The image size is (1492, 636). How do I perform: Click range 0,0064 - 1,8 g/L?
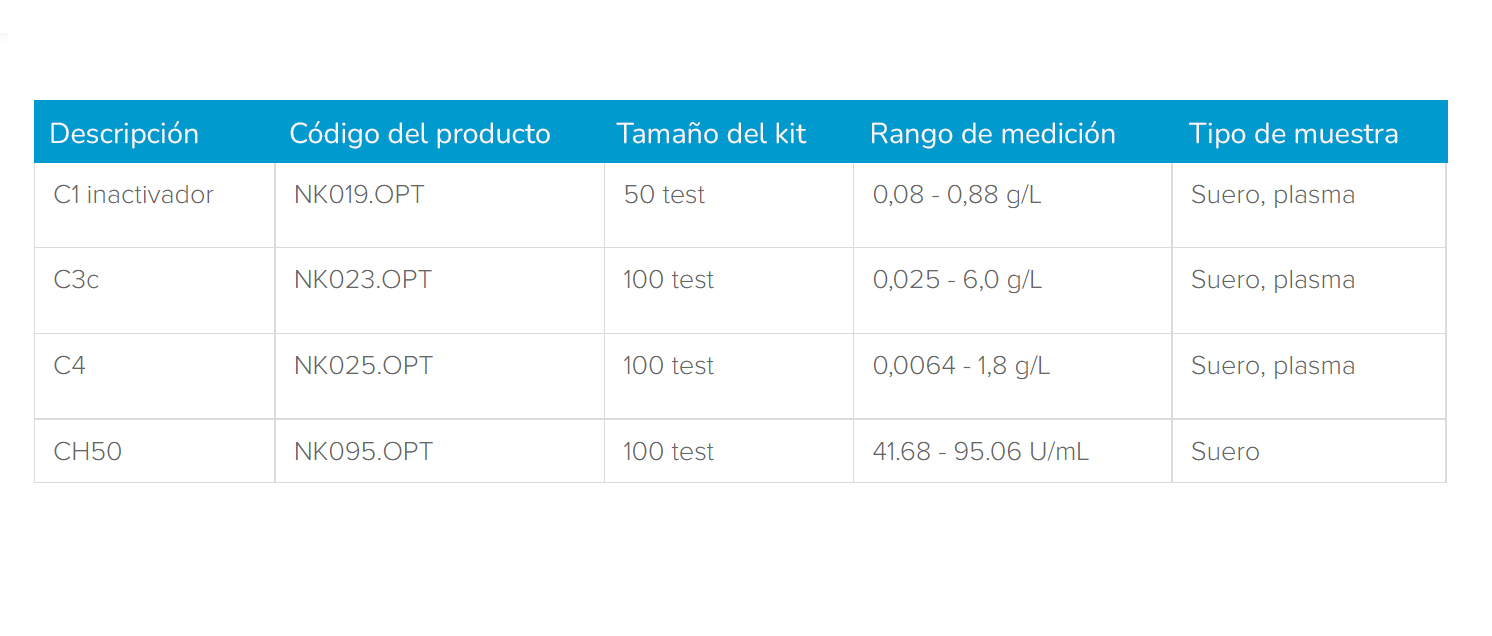961,366
